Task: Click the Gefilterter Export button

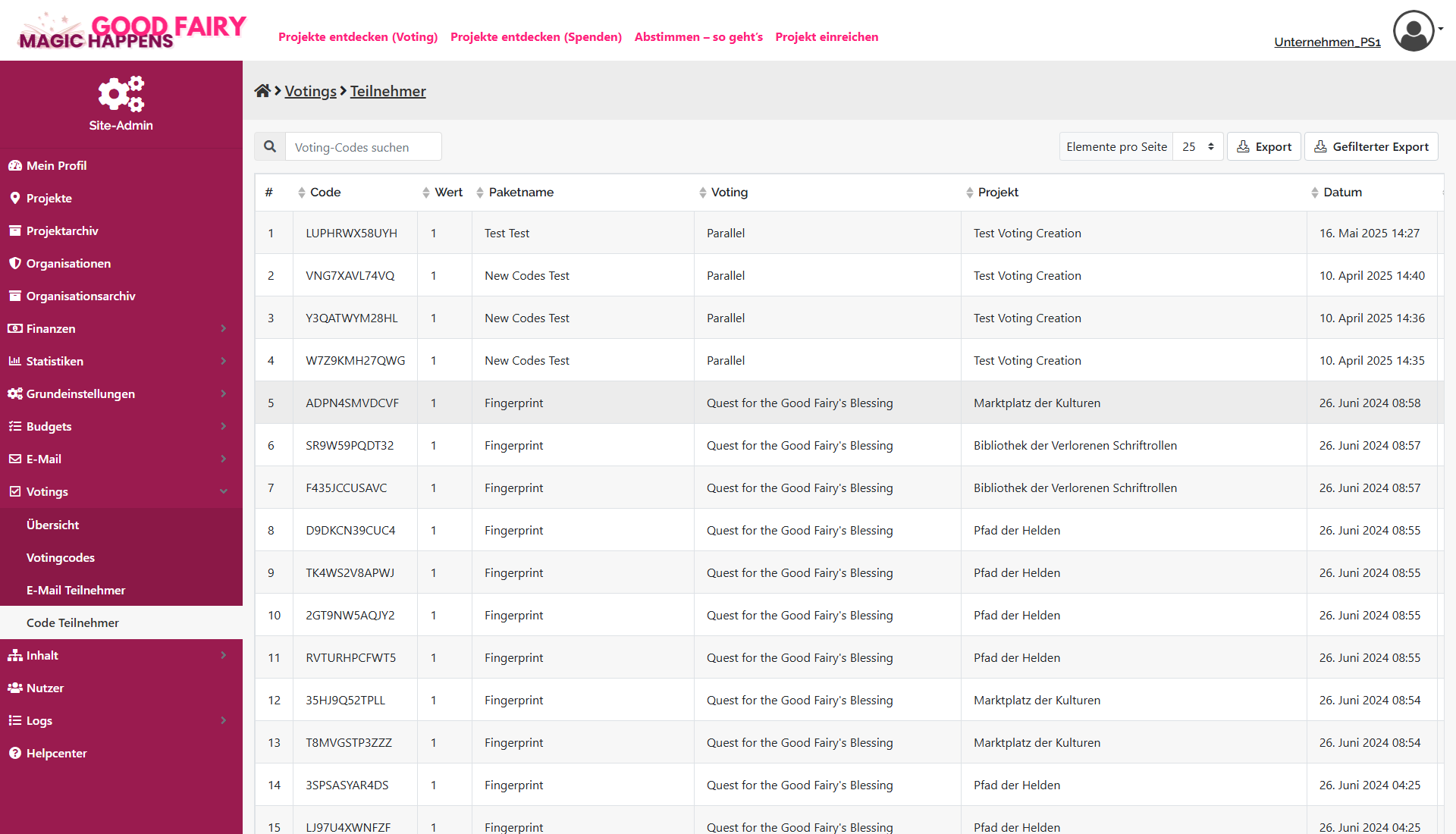Action: point(1371,146)
